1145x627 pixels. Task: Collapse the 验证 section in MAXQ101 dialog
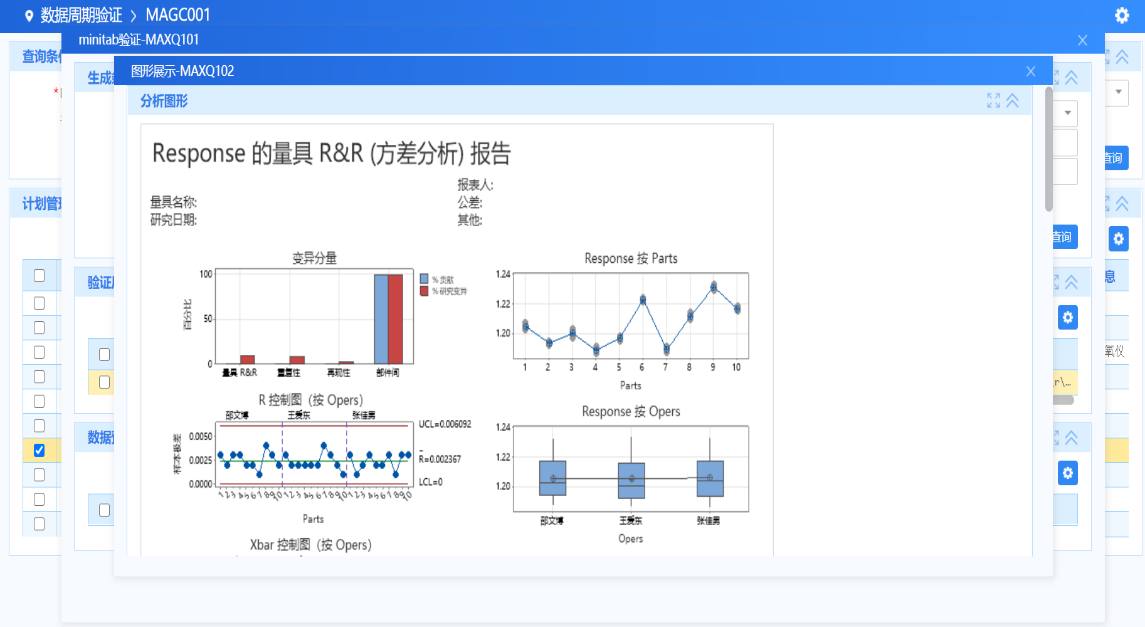pyautogui.click(x=1071, y=282)
